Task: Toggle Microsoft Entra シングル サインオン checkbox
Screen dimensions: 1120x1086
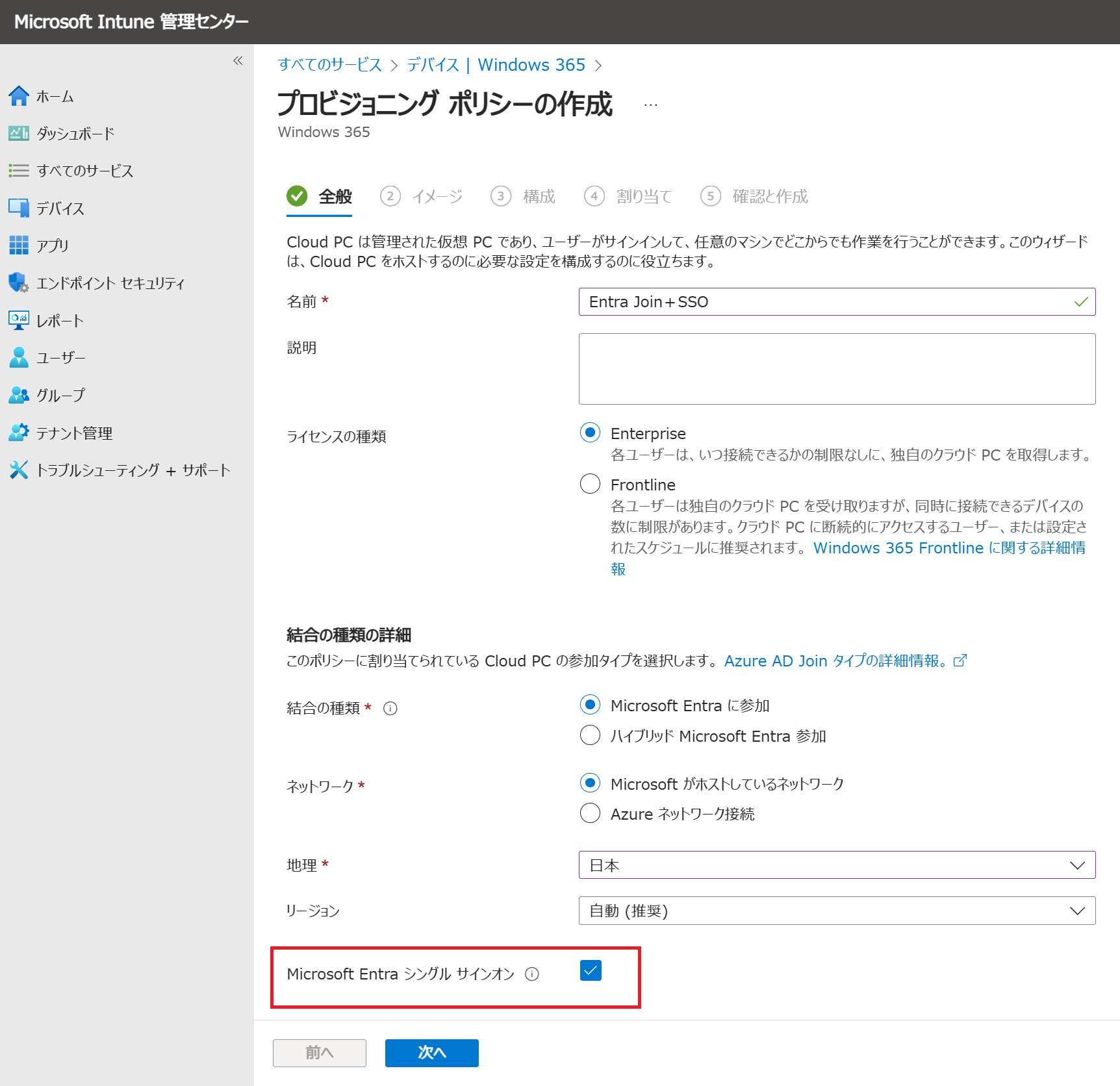Action: pos(591,970)
